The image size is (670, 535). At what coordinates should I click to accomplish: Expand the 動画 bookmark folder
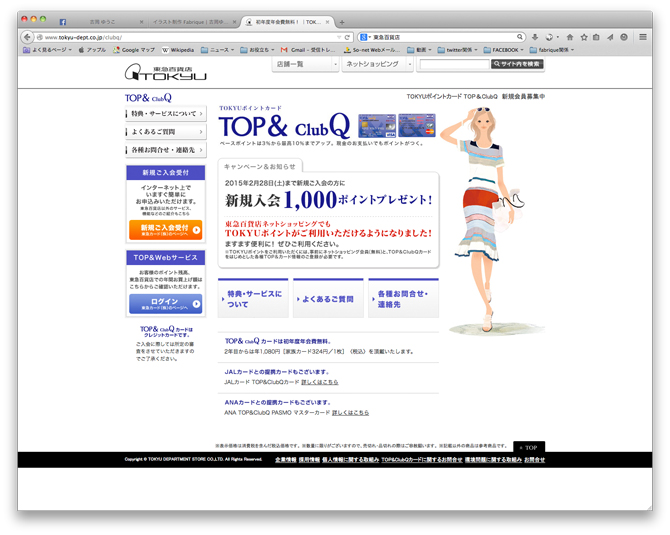[x=419, y=50]
